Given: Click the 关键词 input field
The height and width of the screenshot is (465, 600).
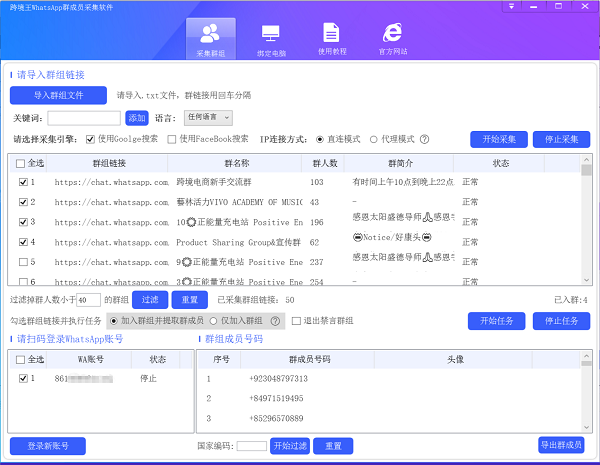Looking at the screenshot, I should pyautogui.click(x=84, y=118).
